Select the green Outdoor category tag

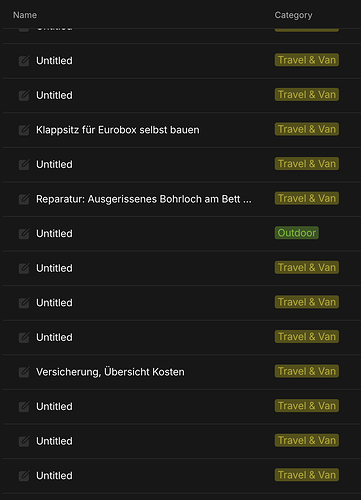pos(297,233)
